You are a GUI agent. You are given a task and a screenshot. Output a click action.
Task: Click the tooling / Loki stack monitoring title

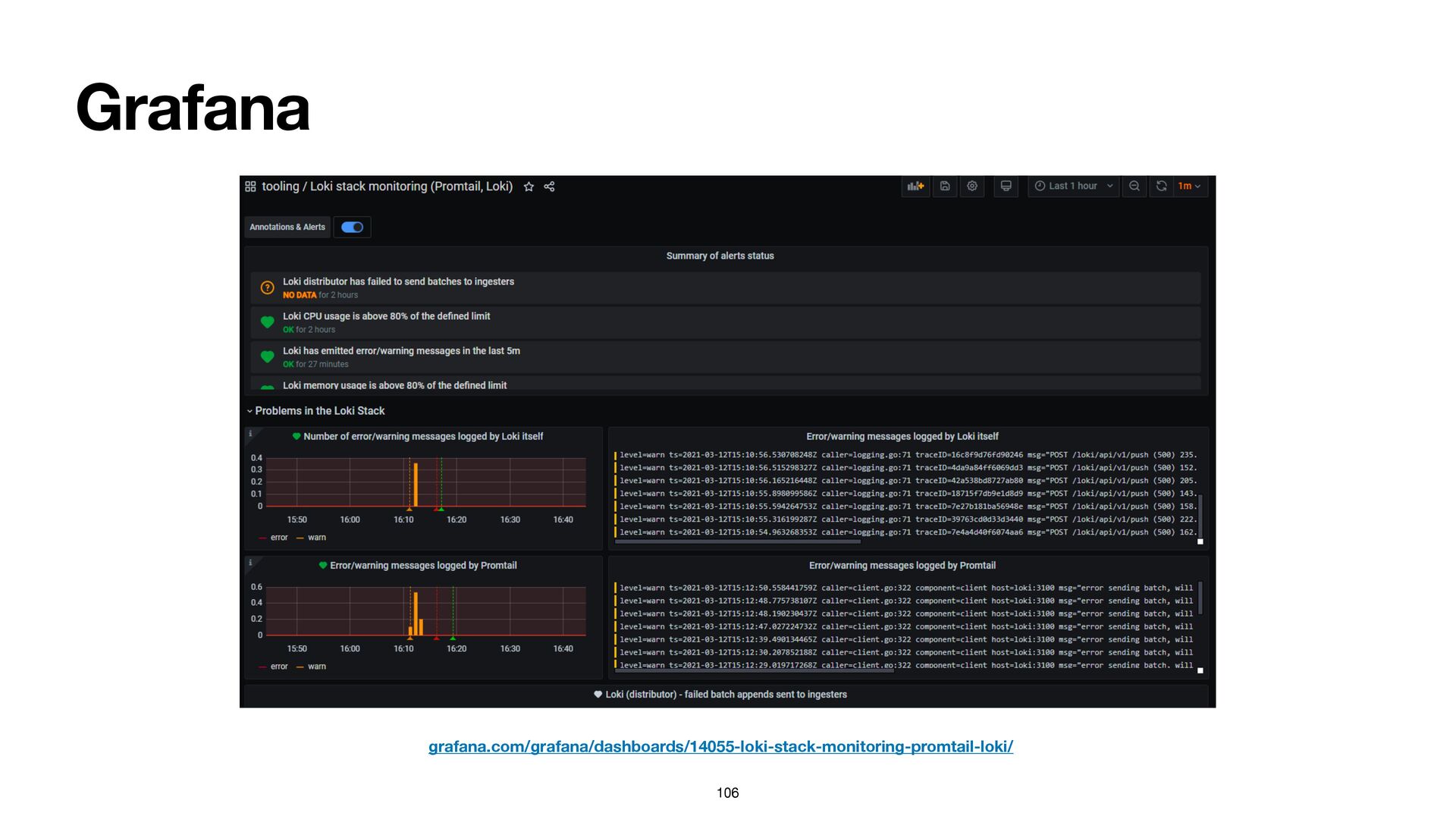pos(387,187)
